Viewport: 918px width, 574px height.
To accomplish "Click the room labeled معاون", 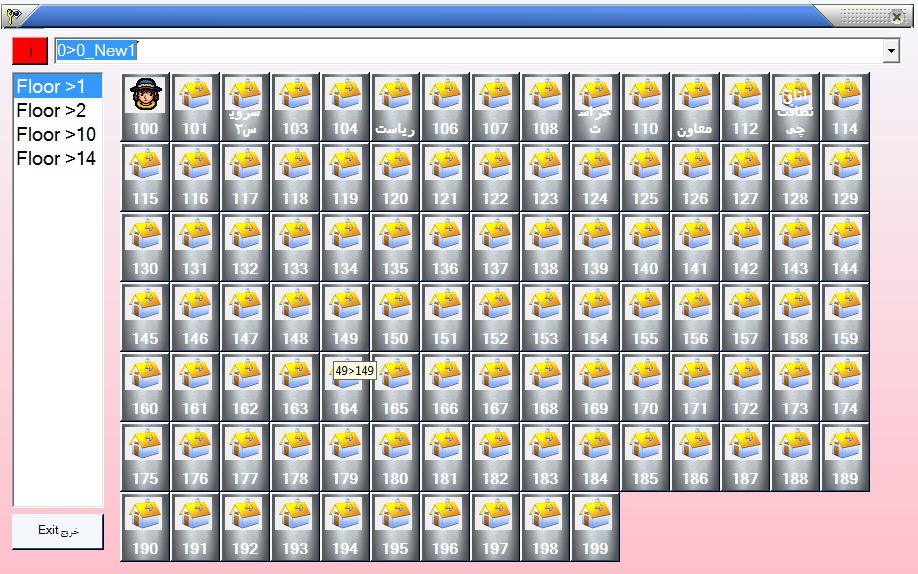I will (x=695, y=107).
